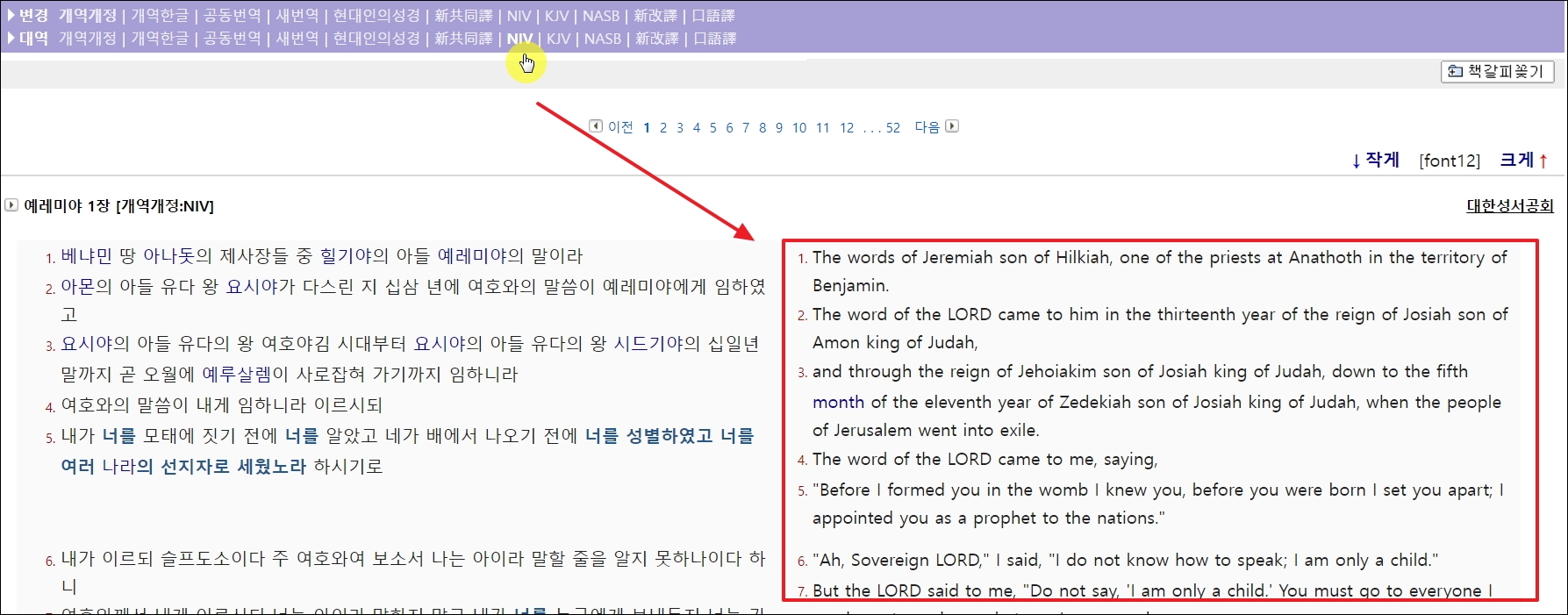The width and height of the screenshot is (1568, 615).
Task: Select 개역개정 in the 변경 row
Action: pyautogui.click(x=88, y=16)
